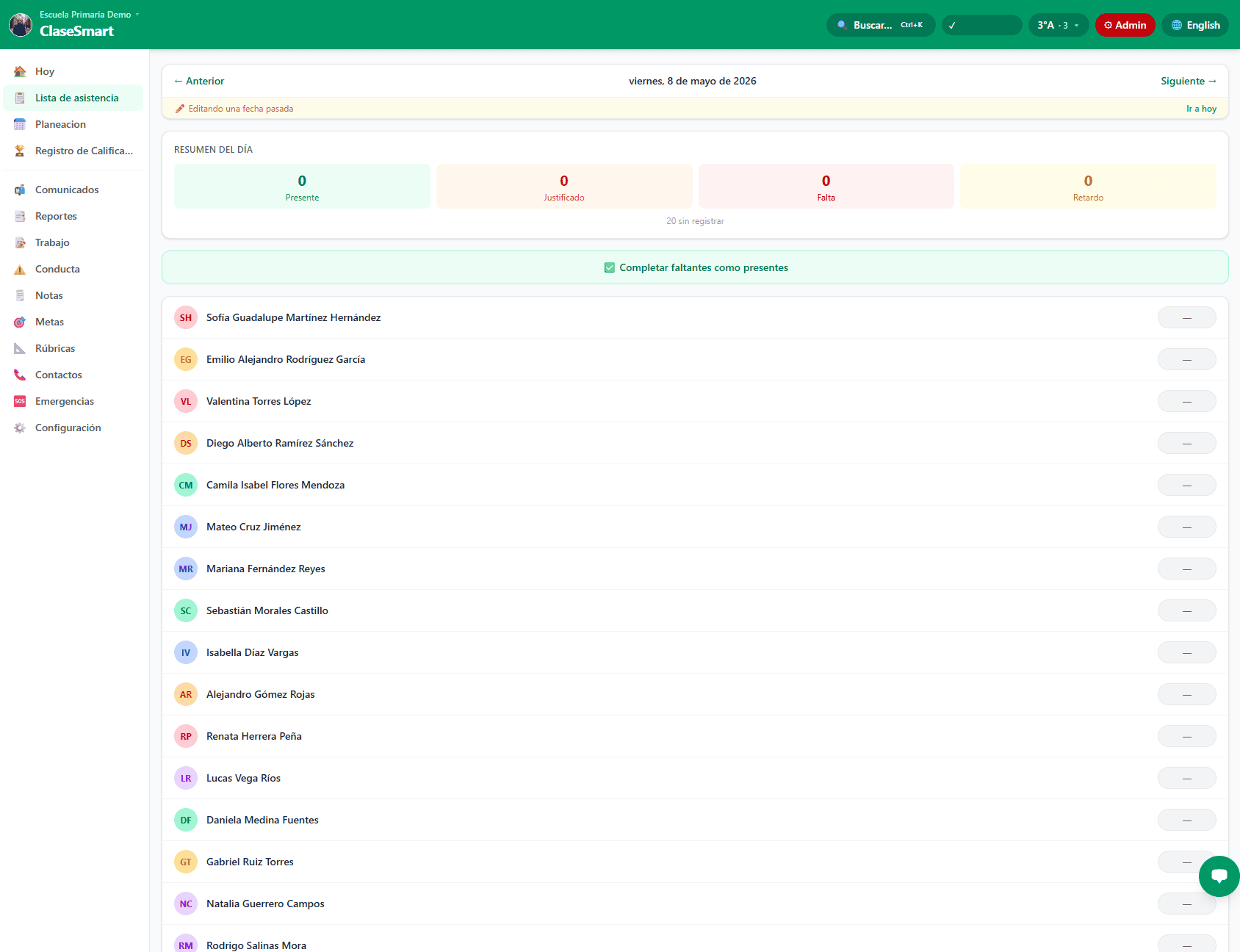Click the SH avatar for Sofía Guadalupe

pyautogui.click(x=186, y=317)
